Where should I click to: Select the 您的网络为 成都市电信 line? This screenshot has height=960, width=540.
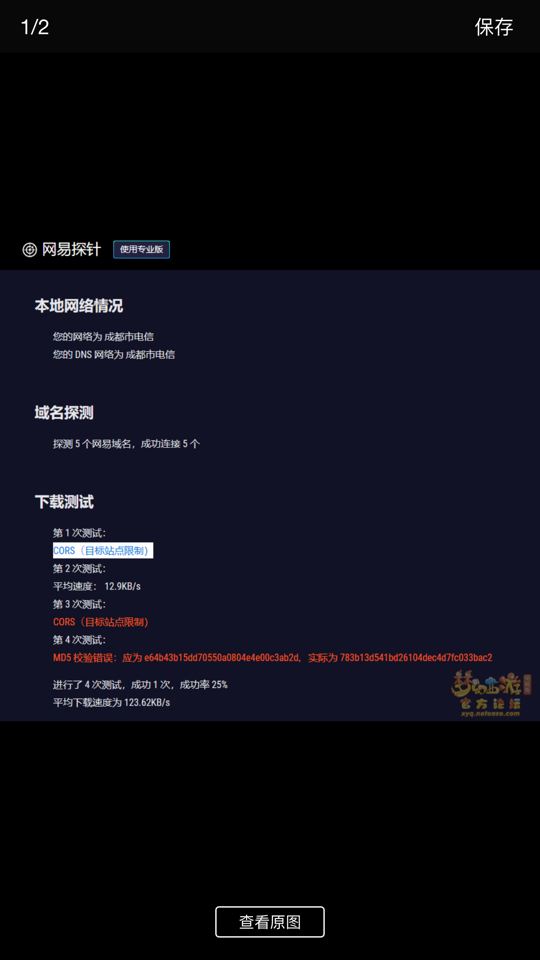click(103, 337)
